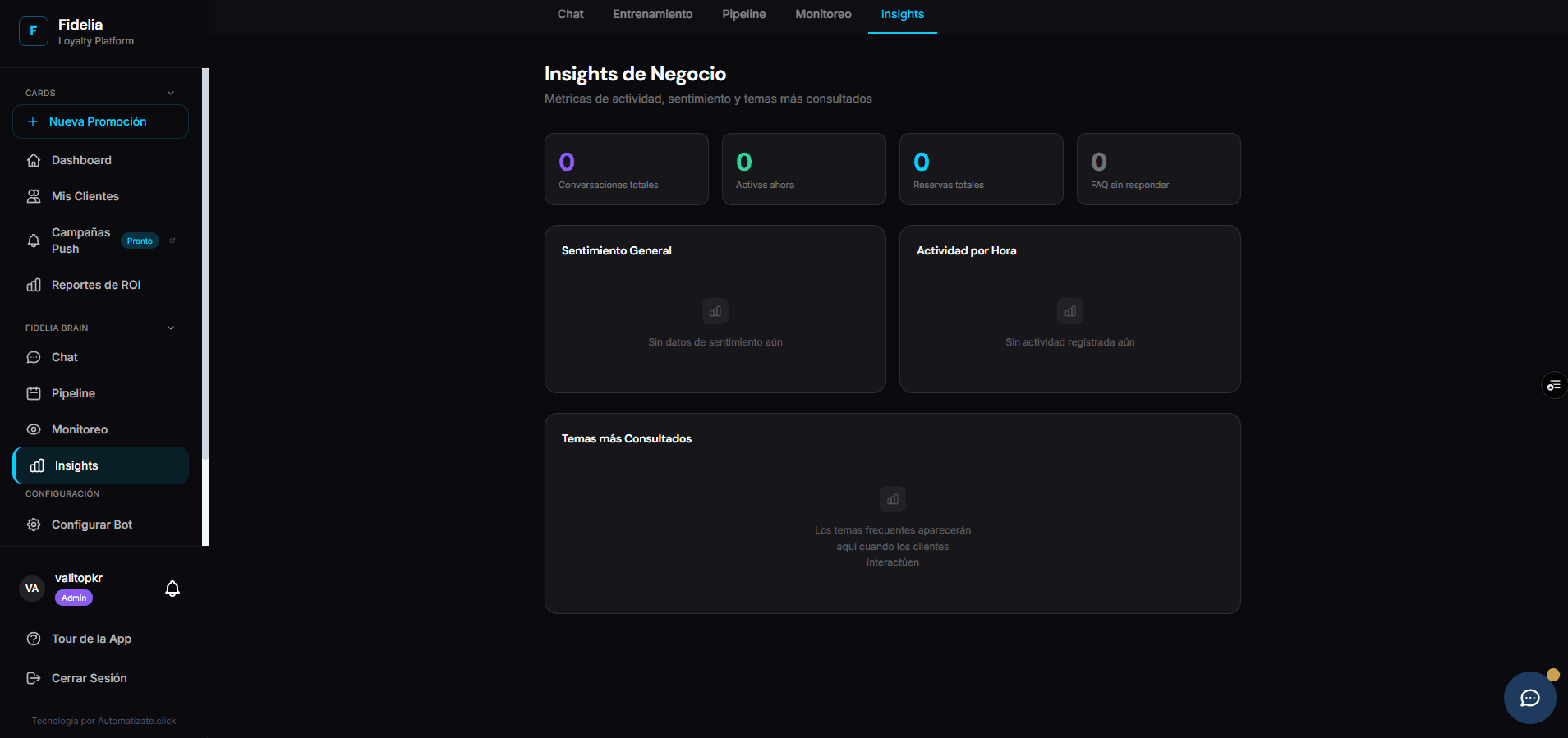Click the Tour de la App help icon
1568x738 pixels.
34,639
